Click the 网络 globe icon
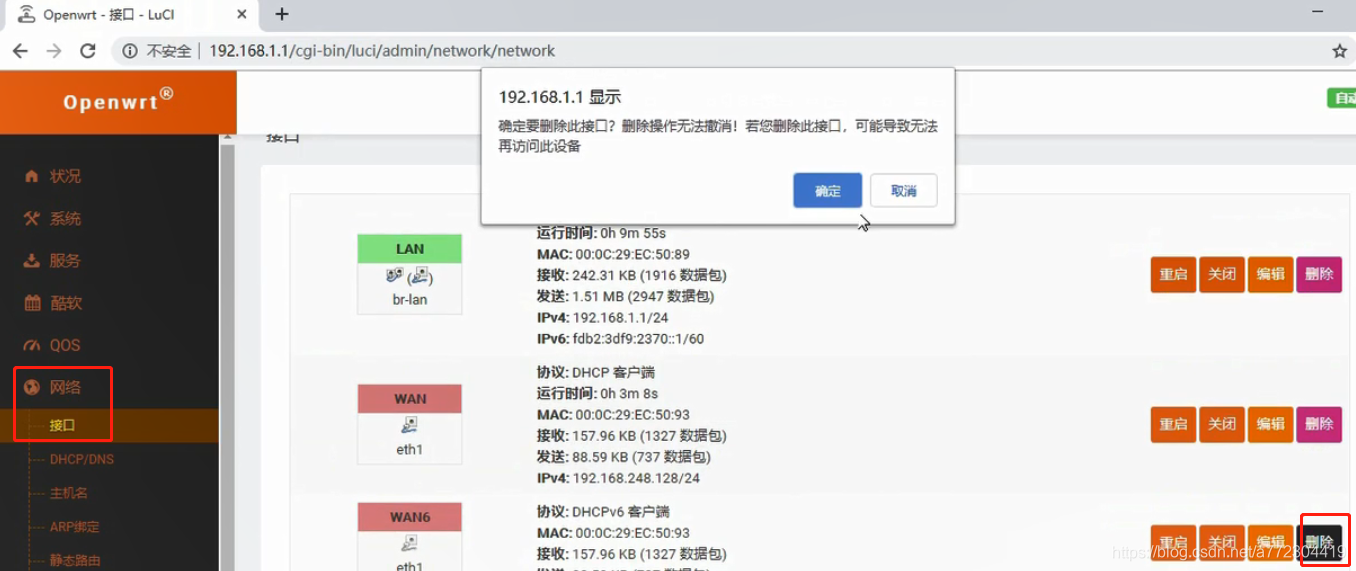 [32, 387]
